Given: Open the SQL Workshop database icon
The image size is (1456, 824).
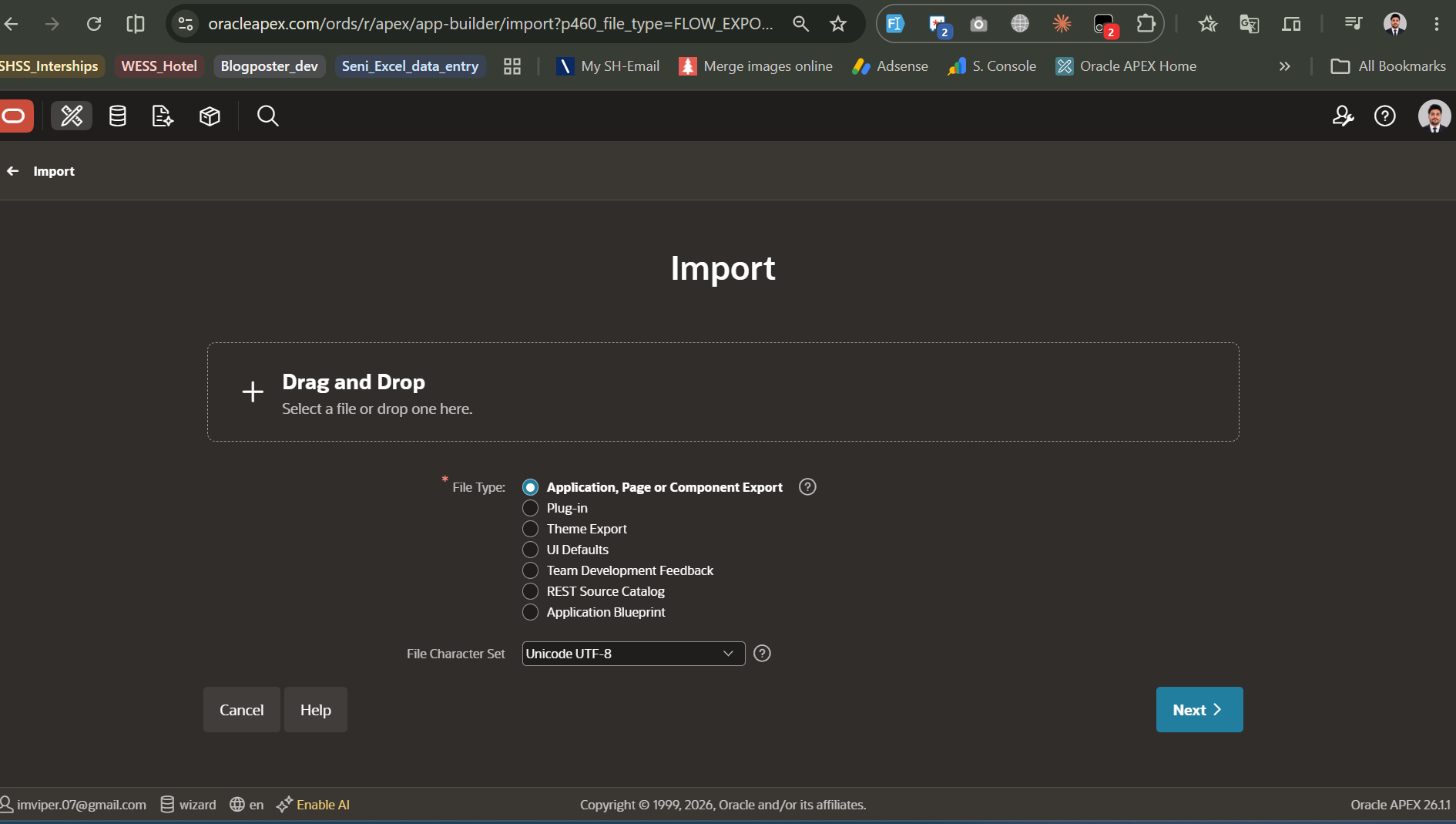Looking at the screenshot, I should pos(117,116).
